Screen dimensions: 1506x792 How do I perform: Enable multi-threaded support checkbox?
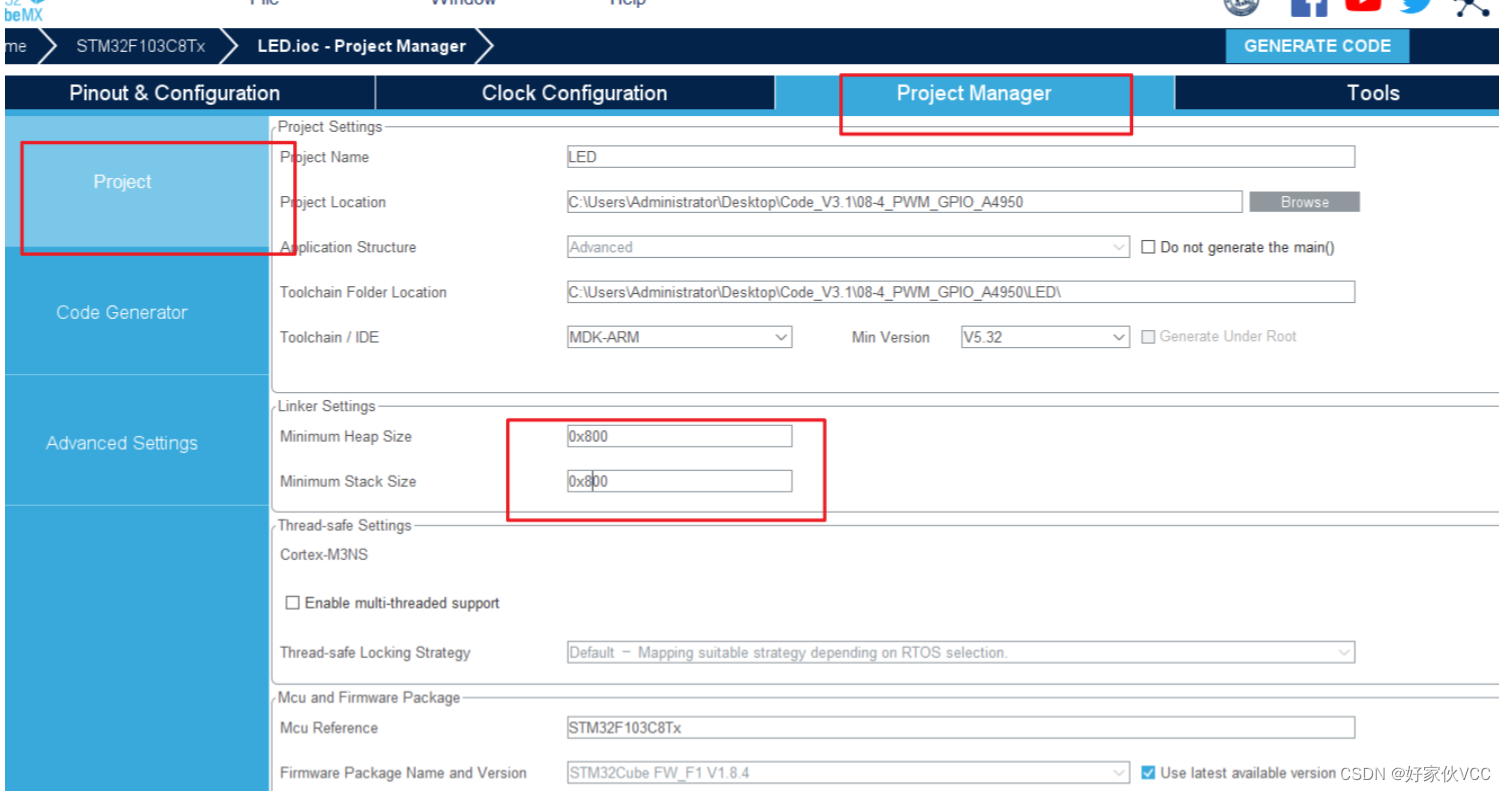292,603
